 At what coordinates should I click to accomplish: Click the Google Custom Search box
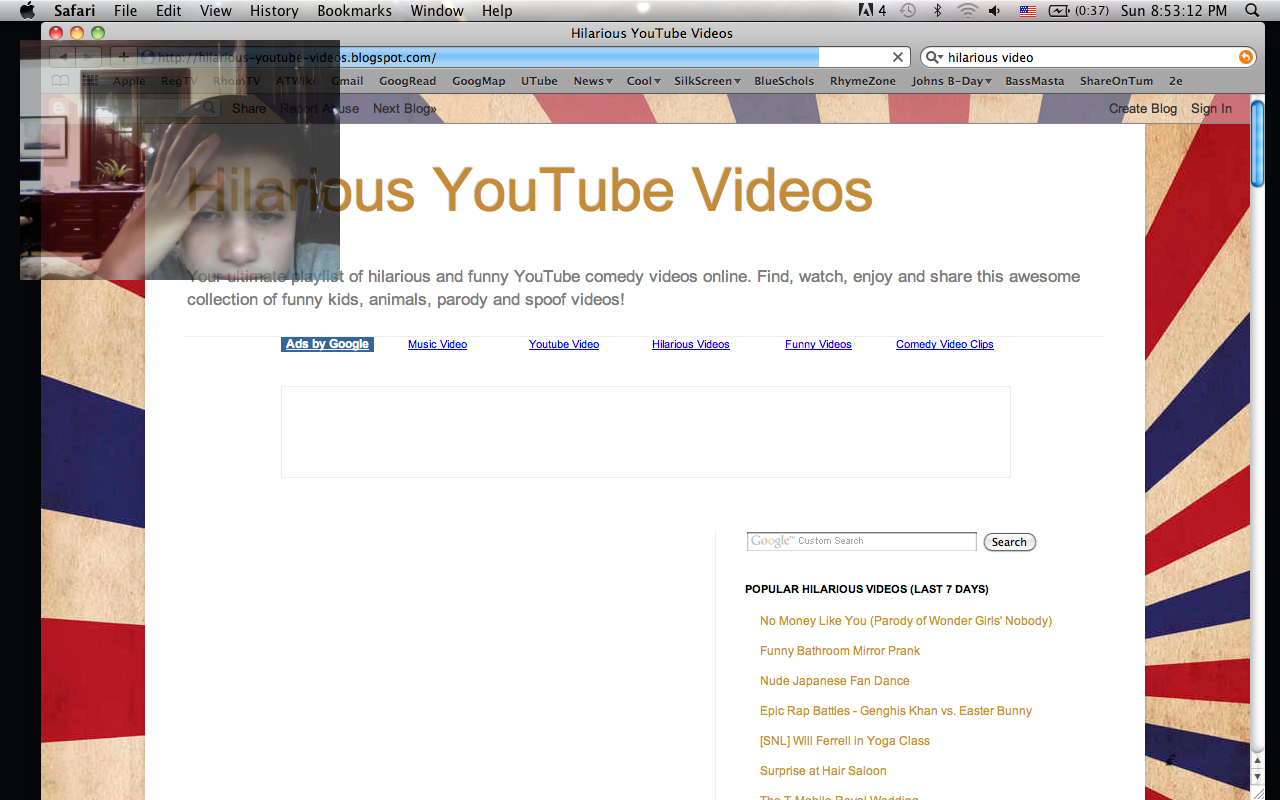pos(862,541)
